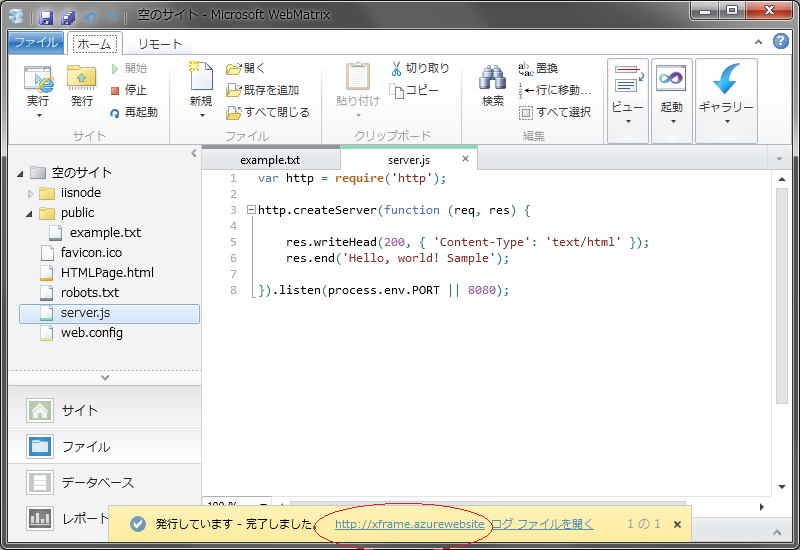Open the Gallery (ギャラリー) icon
This screenshot has width=800, height=550.
pyautogui.click(x=726, y=79)
